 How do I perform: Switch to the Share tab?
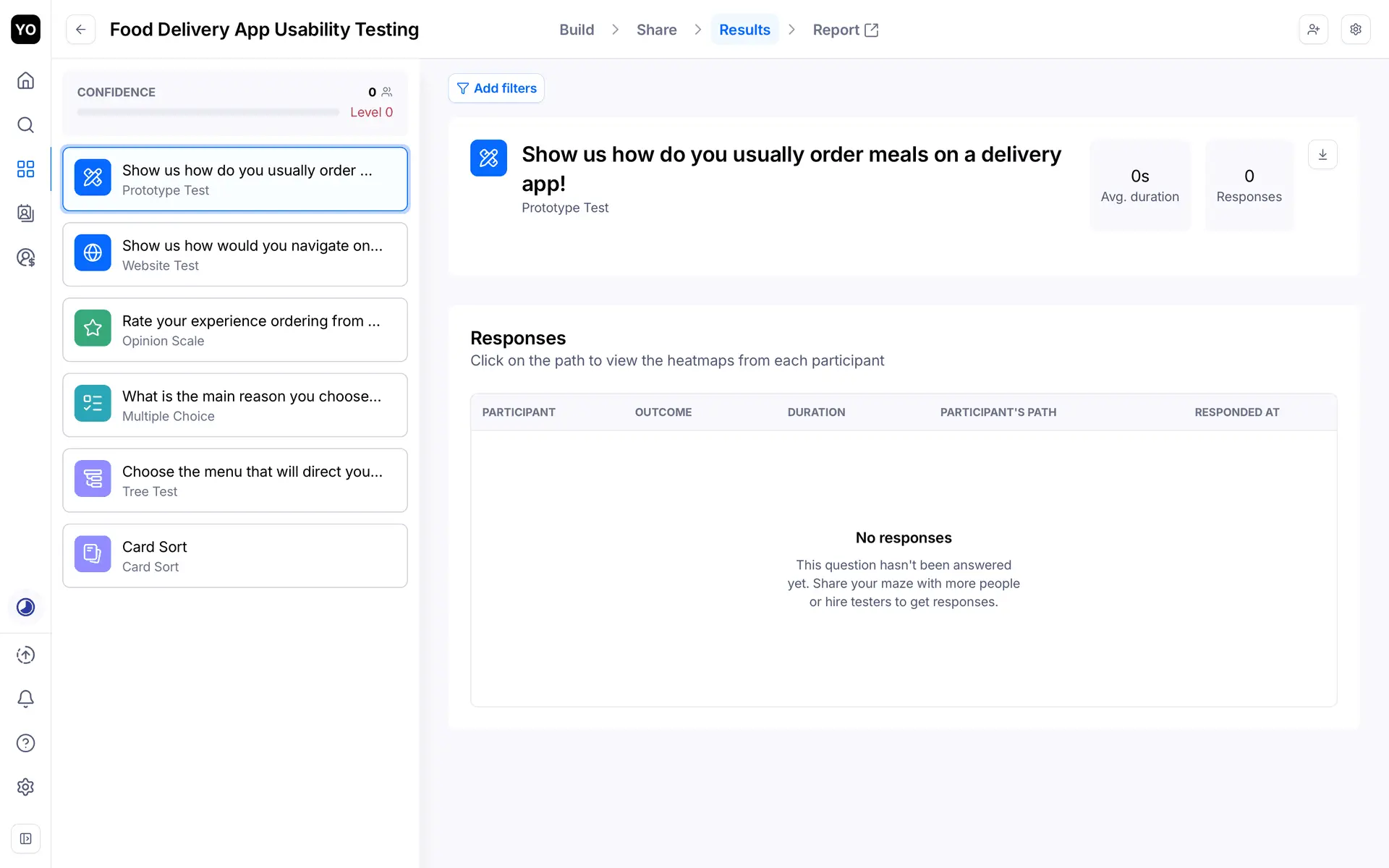pos(656,30)
